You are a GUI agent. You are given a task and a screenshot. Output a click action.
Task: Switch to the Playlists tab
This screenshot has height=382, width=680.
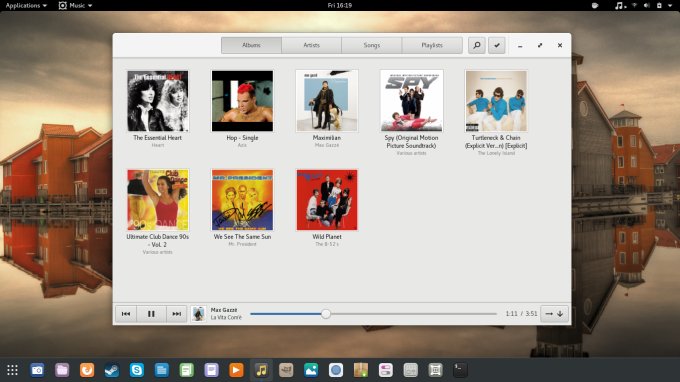(432, 45)
